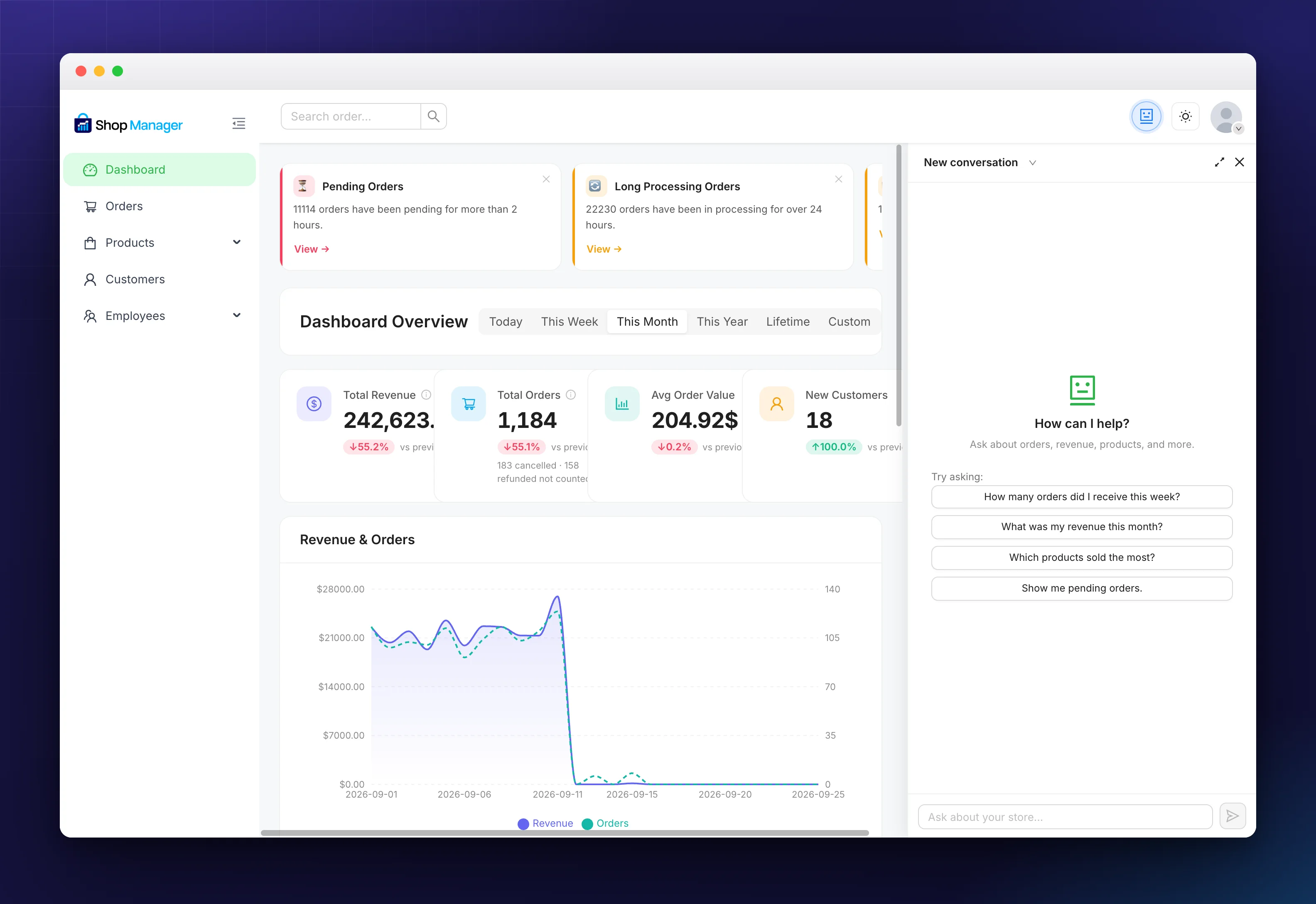Send the chat message arrow button
The width and height of the screenshot is (1316, 904).
point(1232,816)
